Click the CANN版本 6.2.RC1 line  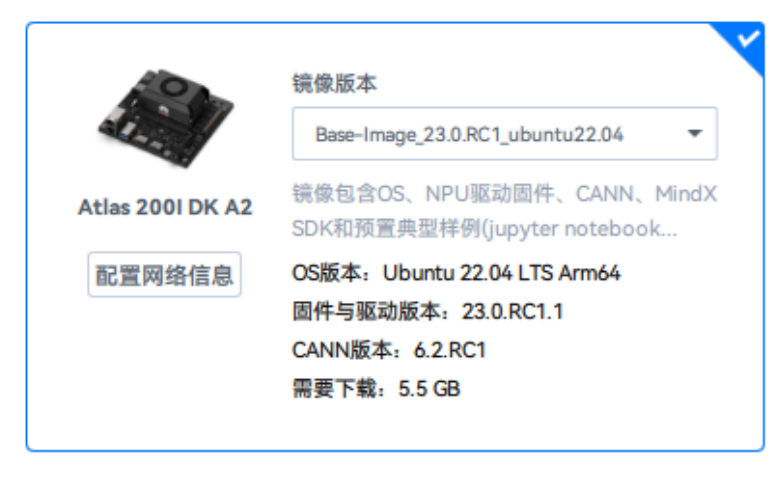389,350
